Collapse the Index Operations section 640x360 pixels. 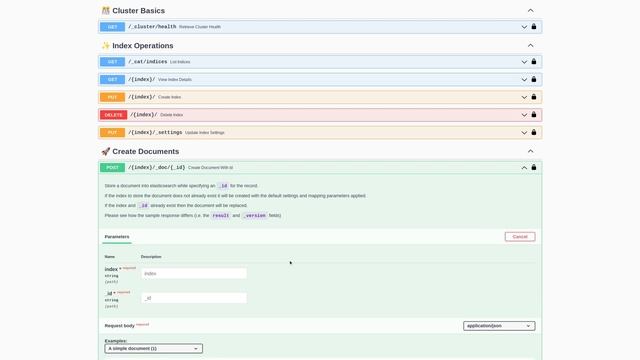pos(531,45)
